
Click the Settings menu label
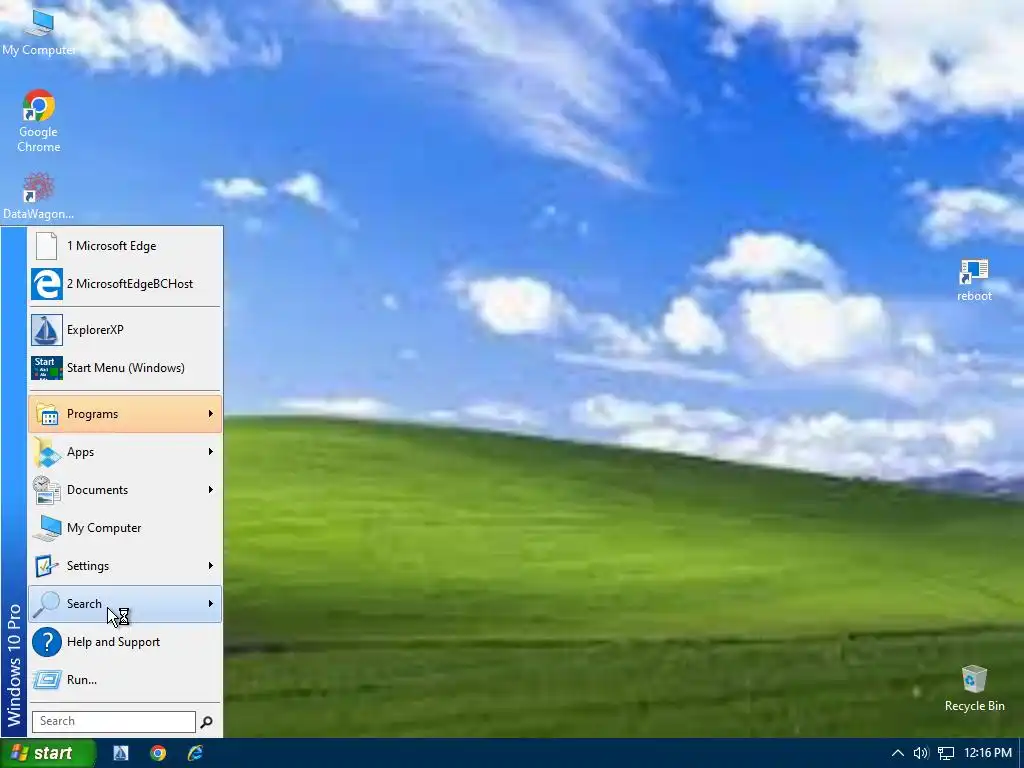[88, 566]
